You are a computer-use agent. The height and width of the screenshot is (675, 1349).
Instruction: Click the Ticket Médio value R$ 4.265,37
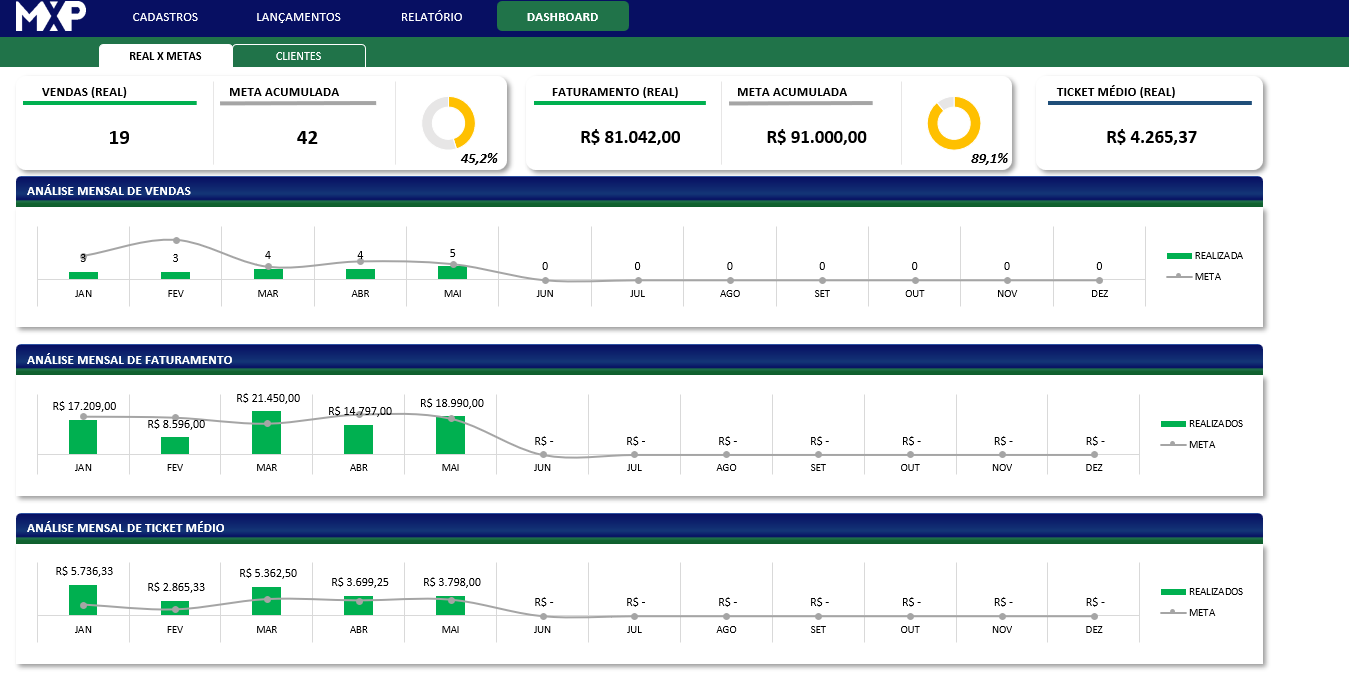(x=1151, y=137)
